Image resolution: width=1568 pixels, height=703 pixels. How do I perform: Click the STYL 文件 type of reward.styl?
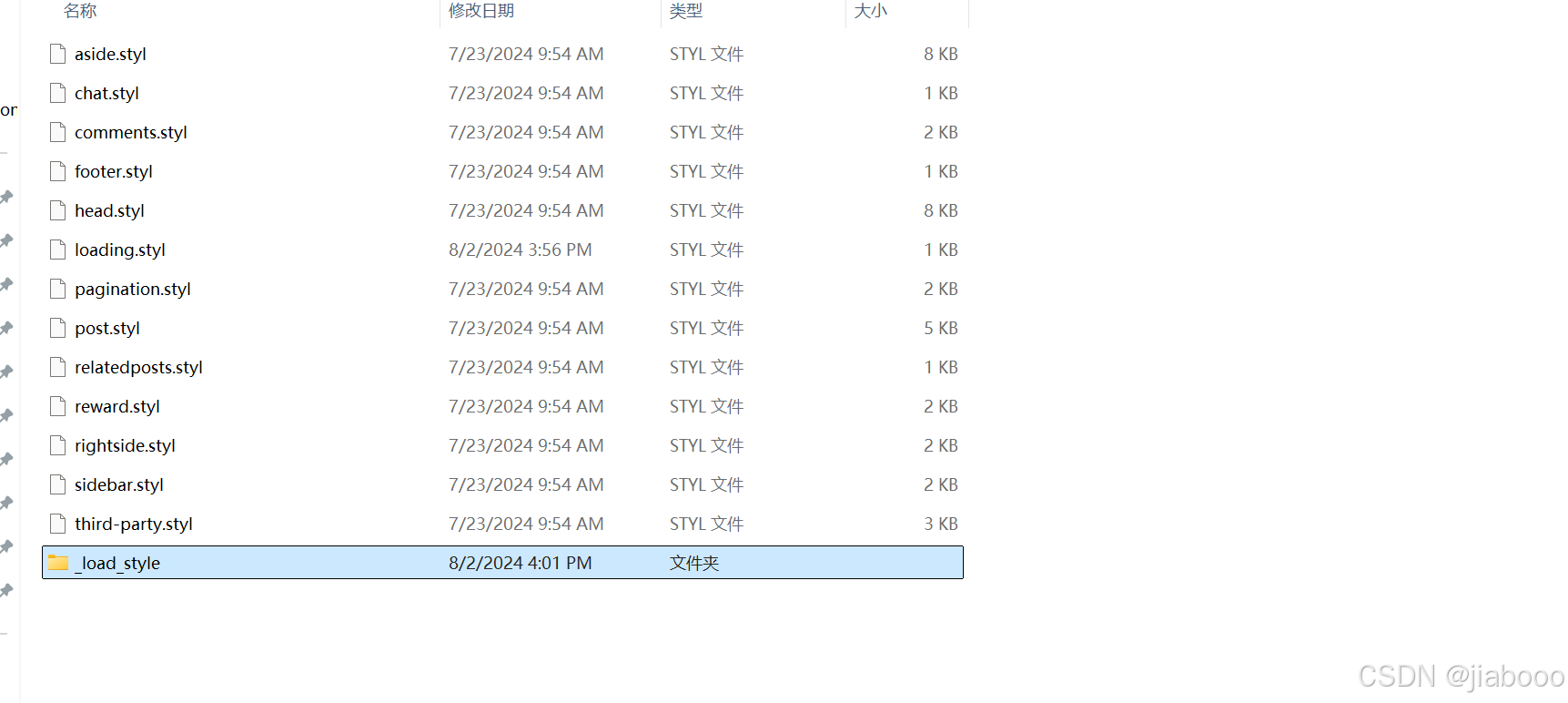click(x=707, y=406)
